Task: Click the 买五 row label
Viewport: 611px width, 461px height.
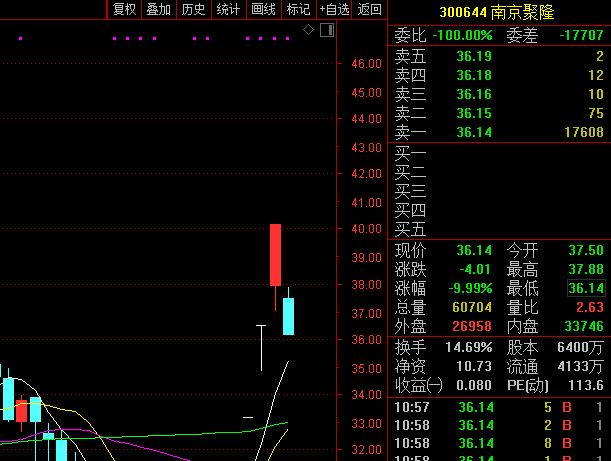Action: point(410,230)
